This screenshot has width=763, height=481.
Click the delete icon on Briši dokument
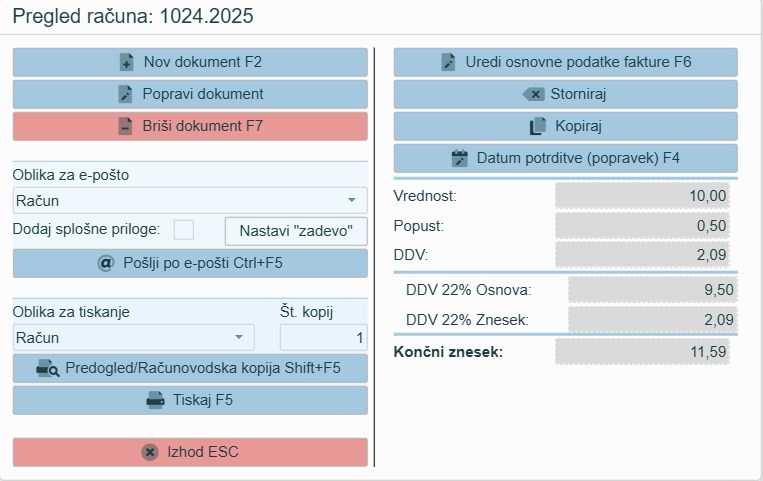125,126
